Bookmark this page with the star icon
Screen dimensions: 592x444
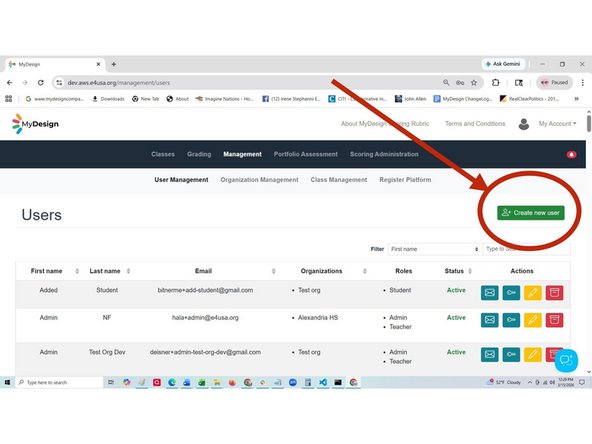(474, 83)
